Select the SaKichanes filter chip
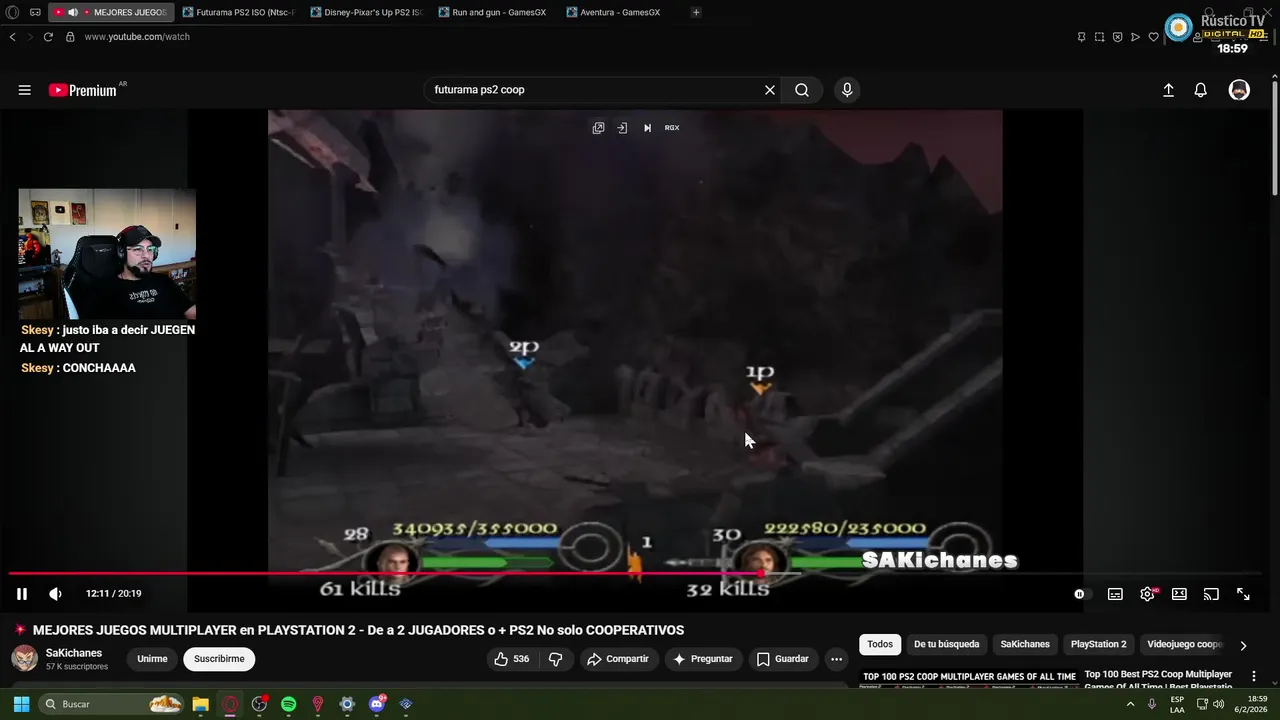 click(1025, 645)
